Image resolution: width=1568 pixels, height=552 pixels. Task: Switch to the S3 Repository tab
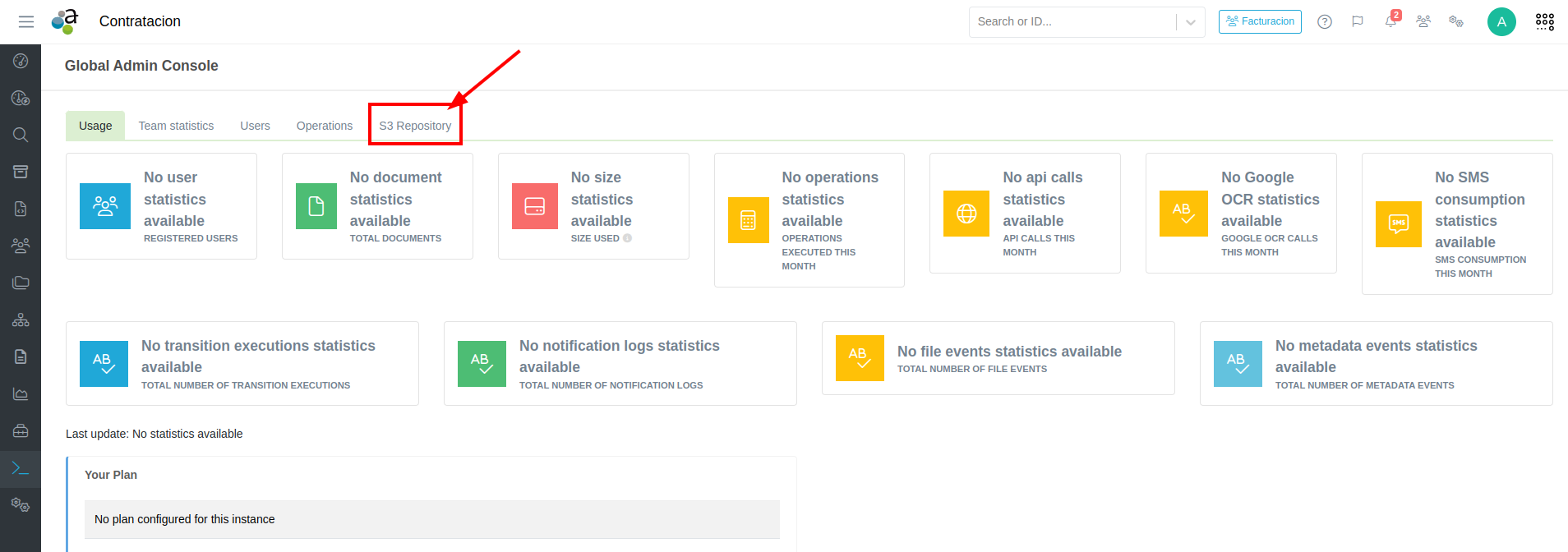pyautogui.click(x=415, y=126)
